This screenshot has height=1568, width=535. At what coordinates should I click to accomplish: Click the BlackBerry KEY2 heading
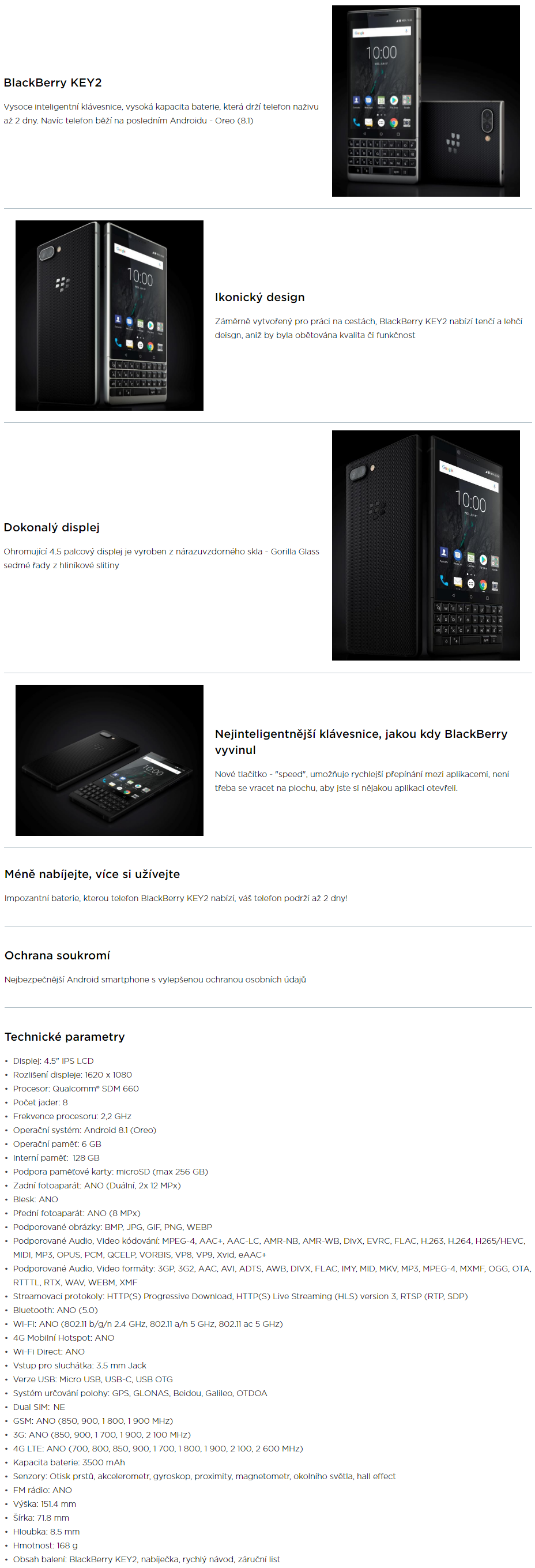(53, 82)
